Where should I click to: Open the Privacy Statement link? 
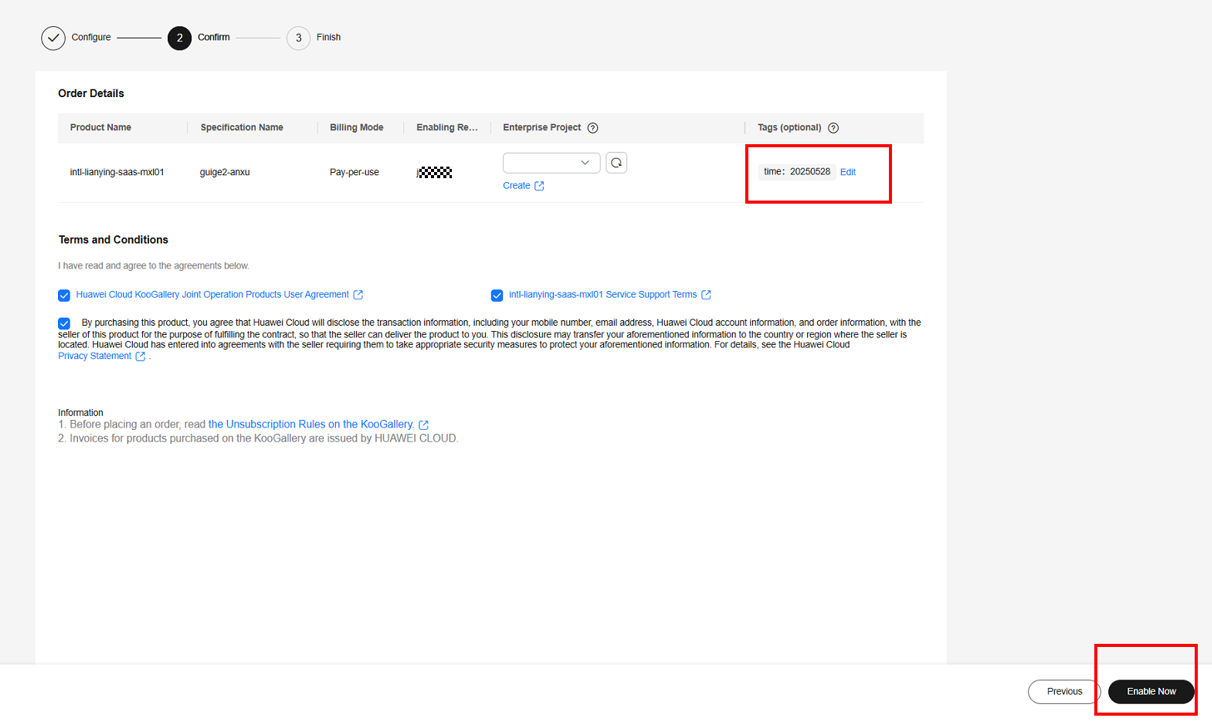pyautogui.click(x=94, y=356)
